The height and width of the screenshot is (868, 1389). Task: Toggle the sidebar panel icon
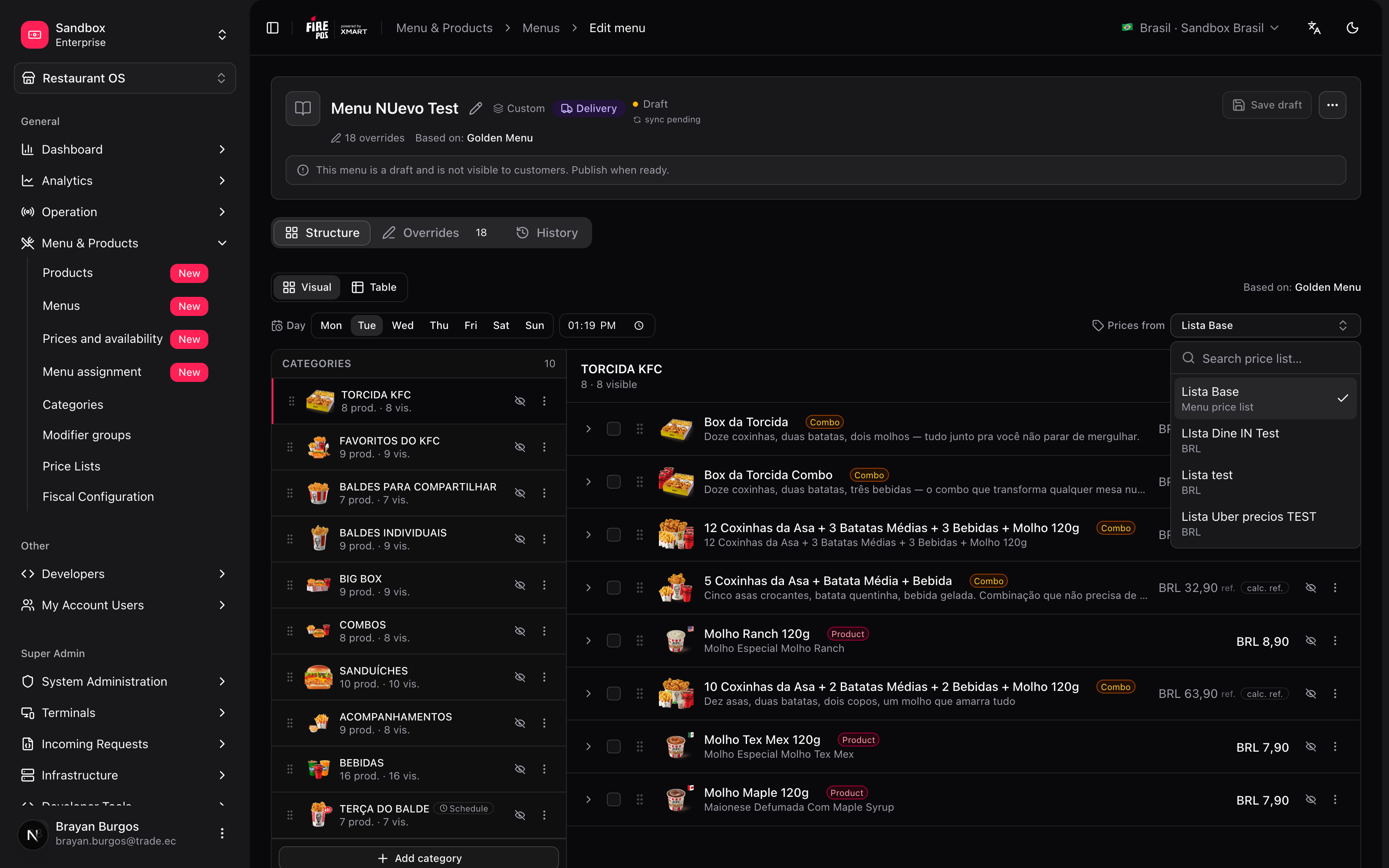[x=273, y=28]
